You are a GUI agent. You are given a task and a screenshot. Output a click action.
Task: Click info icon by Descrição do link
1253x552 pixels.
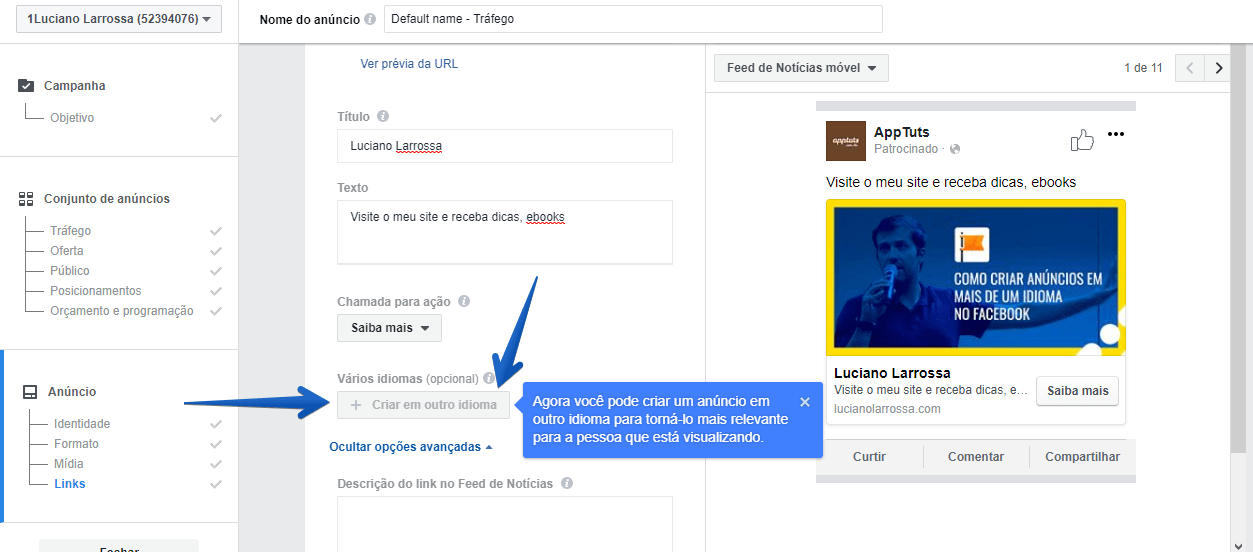[567, 483]
